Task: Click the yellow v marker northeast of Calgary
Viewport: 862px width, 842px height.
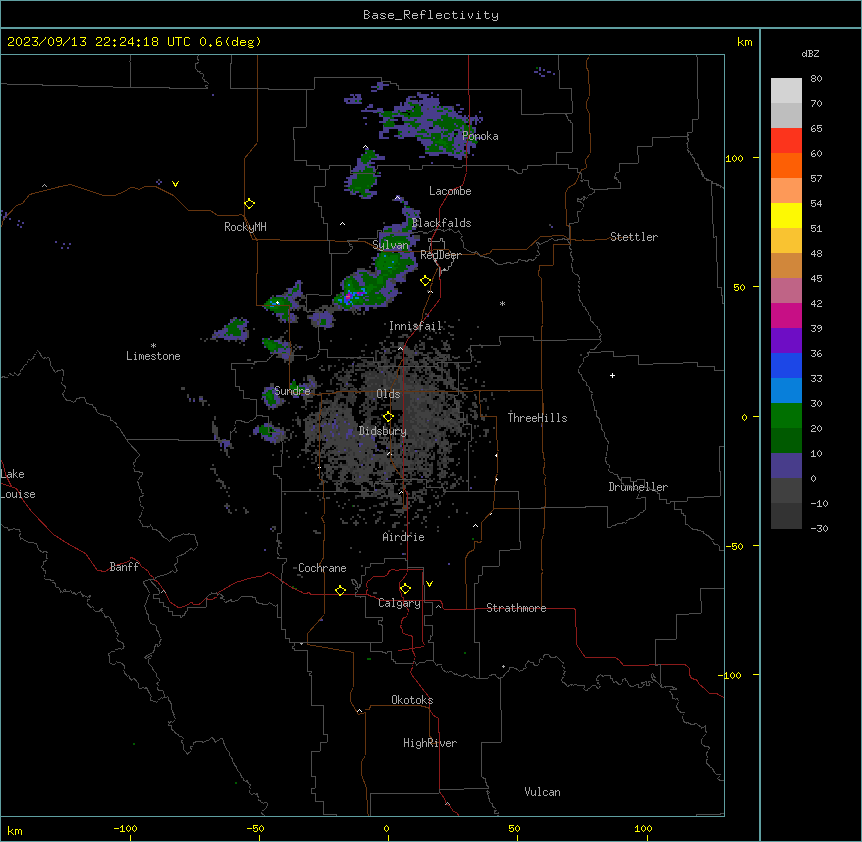Action: pos(429,584)
